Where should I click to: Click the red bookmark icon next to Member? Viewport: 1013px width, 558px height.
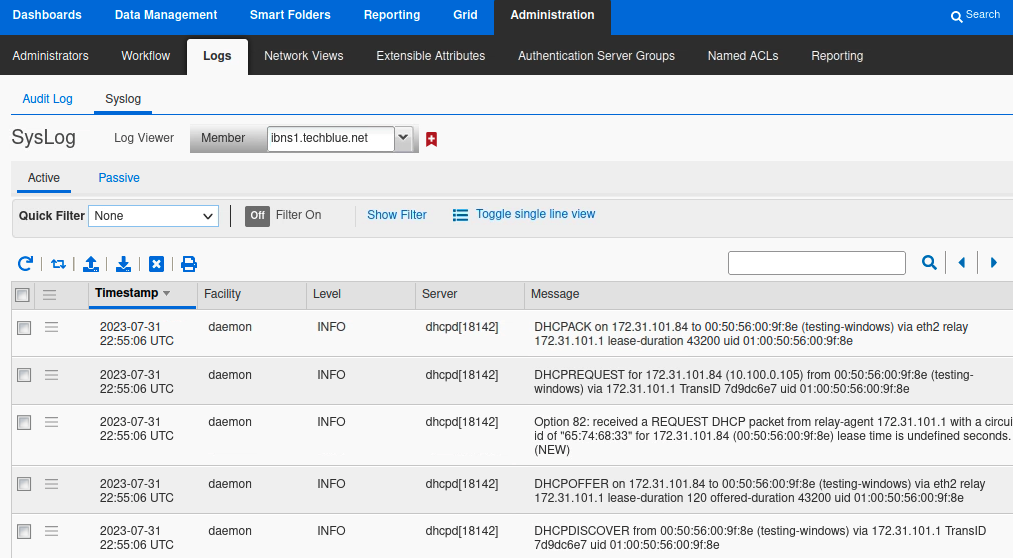tap(431, 139)
